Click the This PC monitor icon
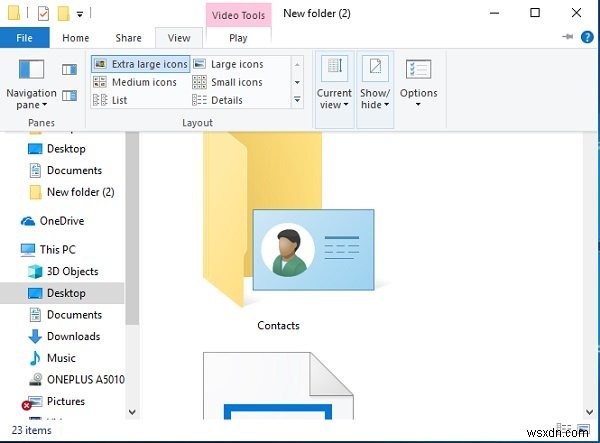The image size is (600, 443). pos(28,250)
